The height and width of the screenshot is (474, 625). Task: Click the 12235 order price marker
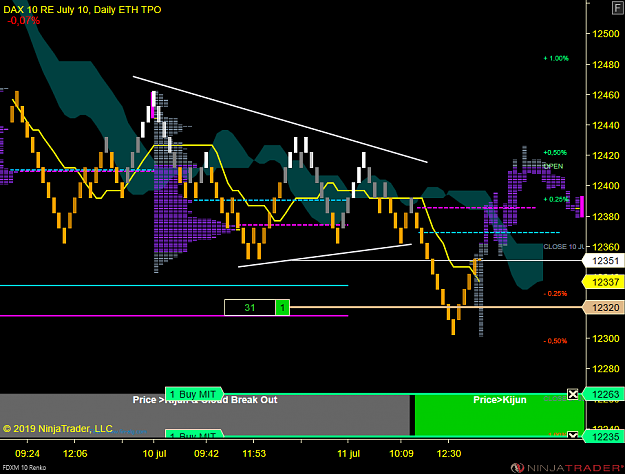603,437
